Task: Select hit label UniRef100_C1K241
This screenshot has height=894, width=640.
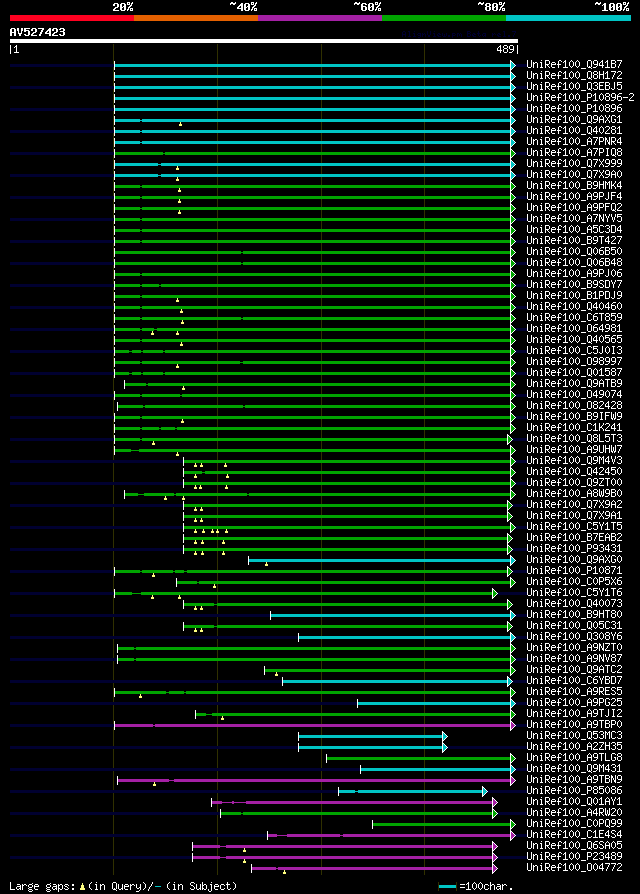Action: [x=574, y=428]
